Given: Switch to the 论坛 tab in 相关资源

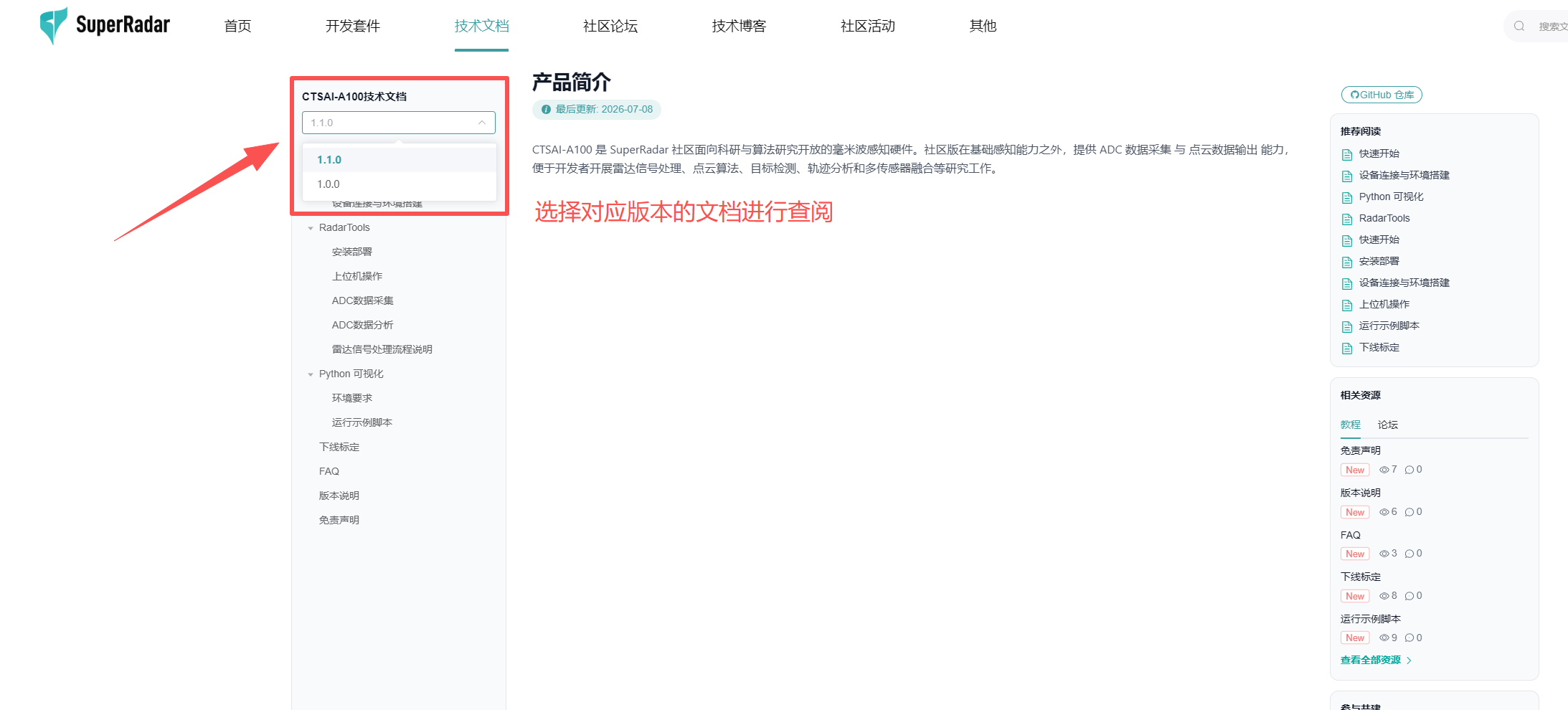Looking at the screenshot, I should pos(1388,425).
